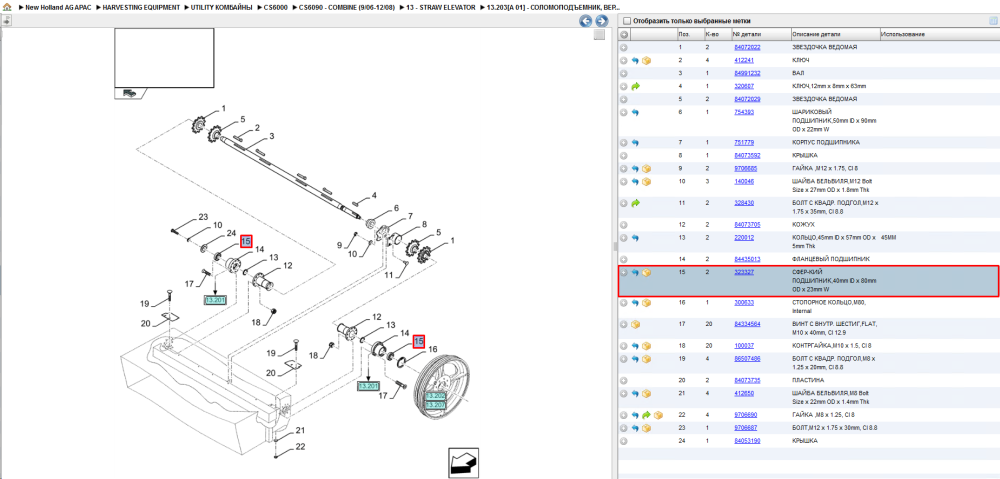The image size is (1000, 479).
Task: Click the 13.201 reference label near callout 17 upper-left
Action: point(215,299)
